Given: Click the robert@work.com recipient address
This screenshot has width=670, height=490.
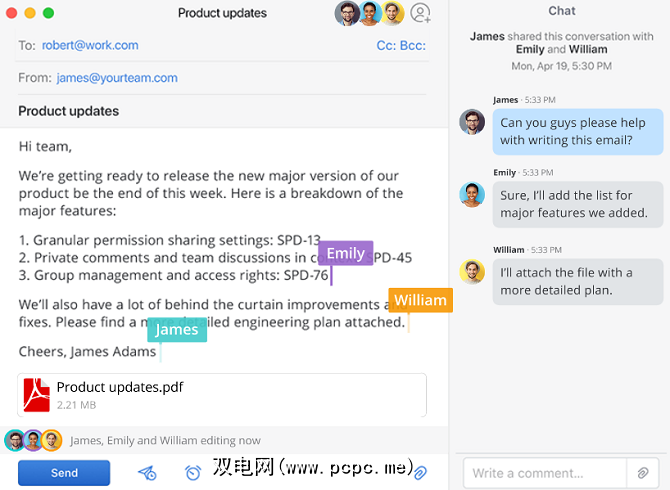Looking at the screenshot, I should click(x=90, y=45).
